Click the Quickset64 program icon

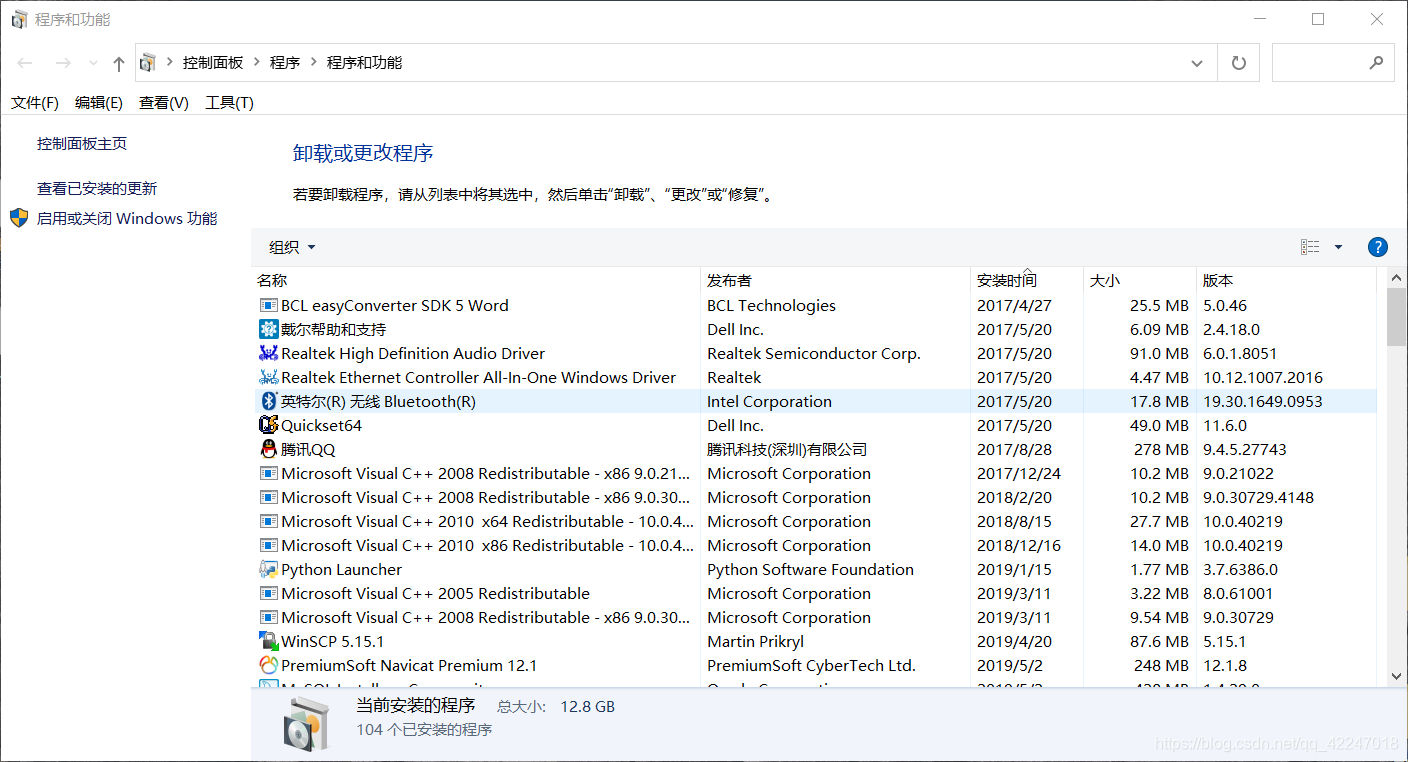268,426
